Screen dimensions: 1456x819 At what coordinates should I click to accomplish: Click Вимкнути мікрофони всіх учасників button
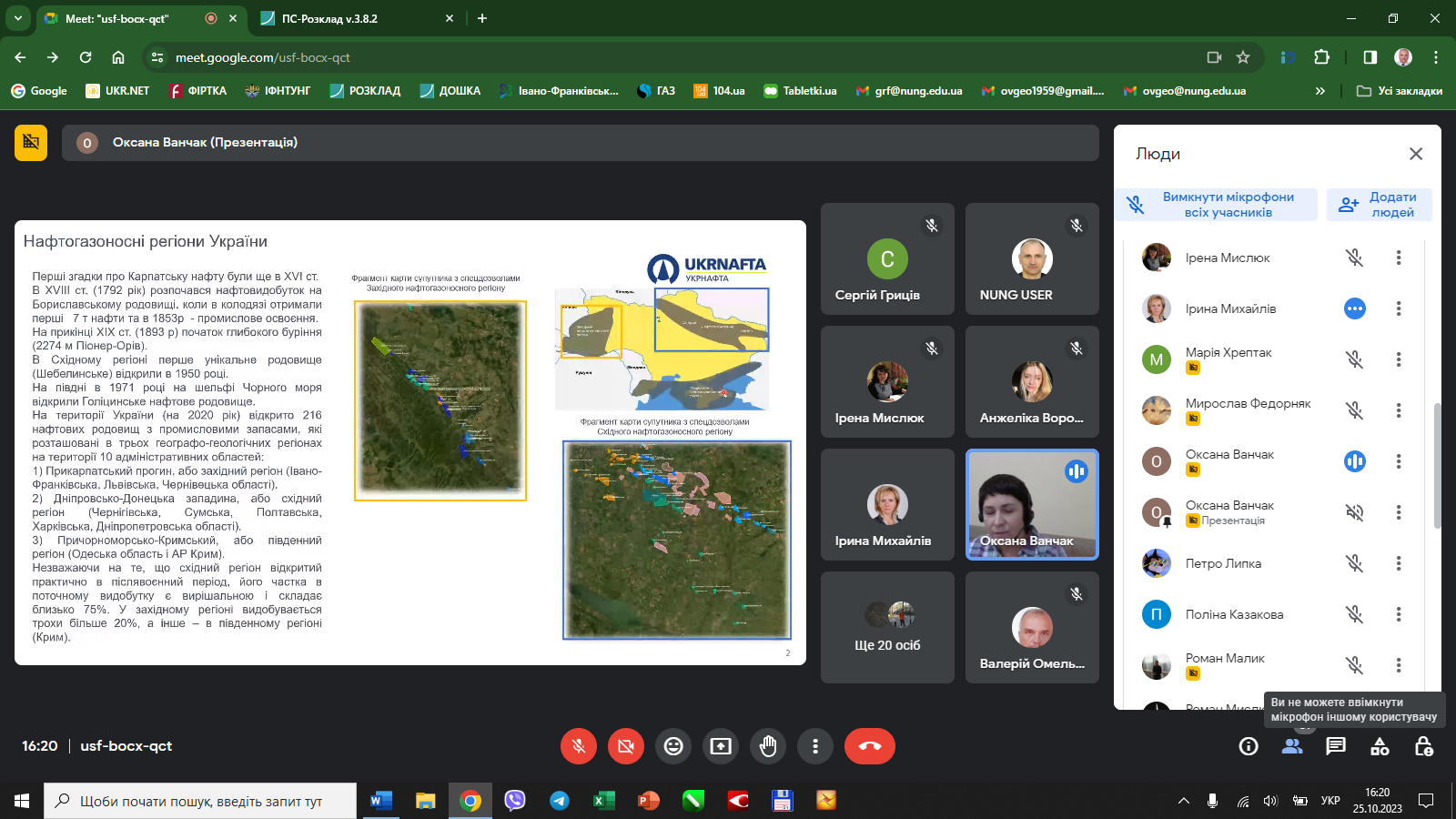click(x=1216, y=205)
